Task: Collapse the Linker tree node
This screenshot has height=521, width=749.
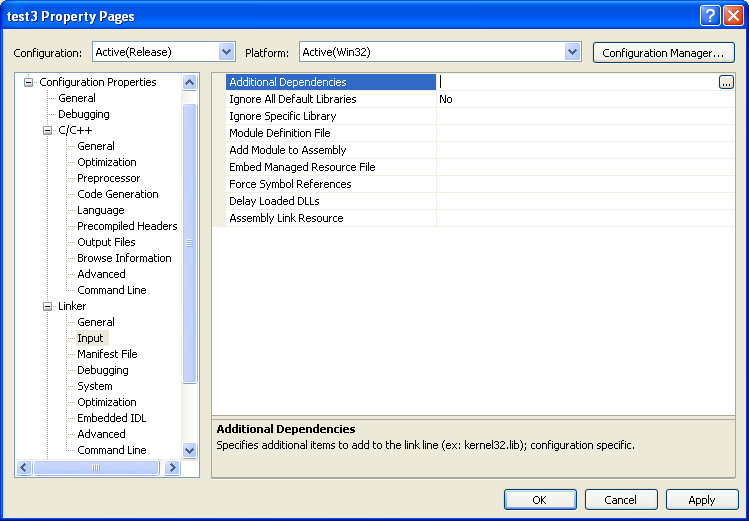Action: (x=47, y=307)
